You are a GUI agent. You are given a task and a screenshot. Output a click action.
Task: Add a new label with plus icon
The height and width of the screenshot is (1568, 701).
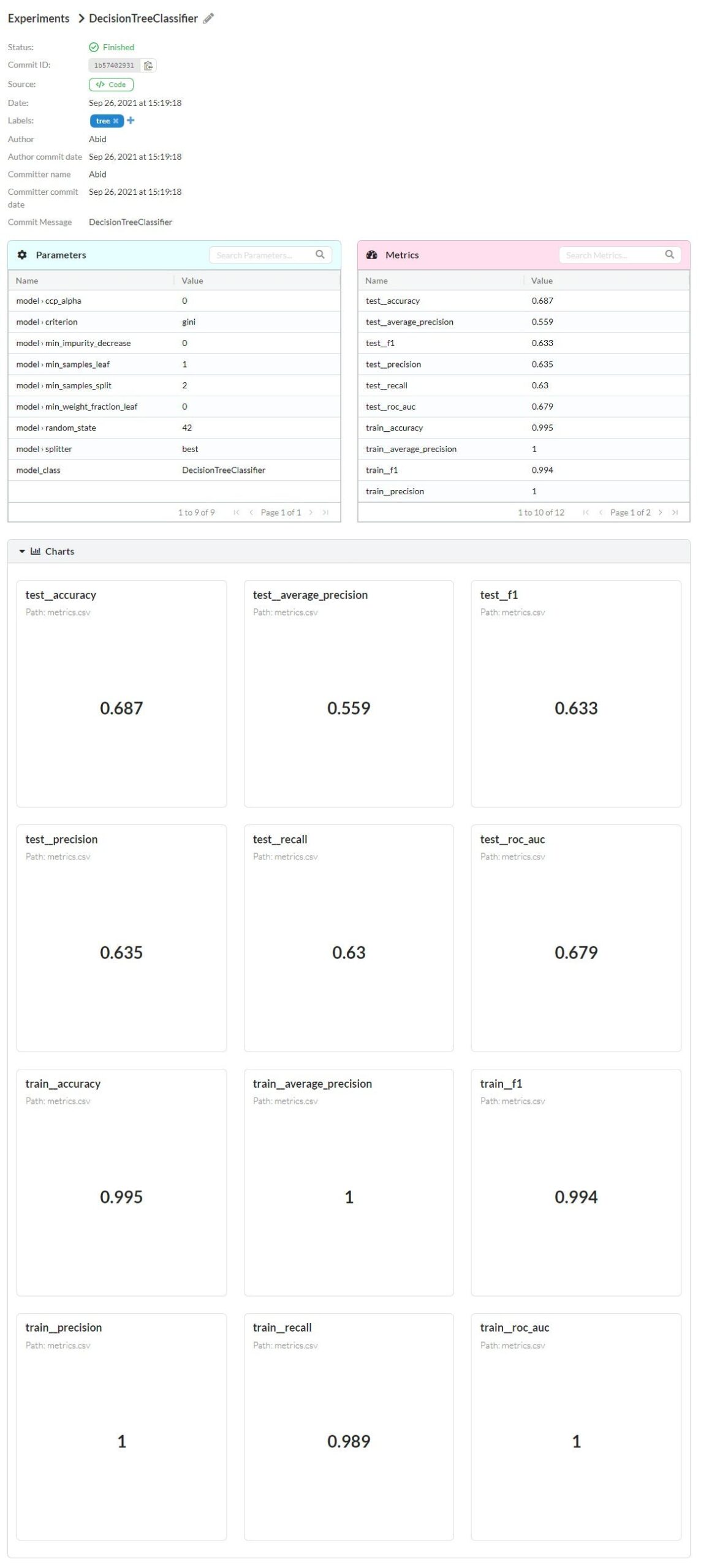[131, 121]
